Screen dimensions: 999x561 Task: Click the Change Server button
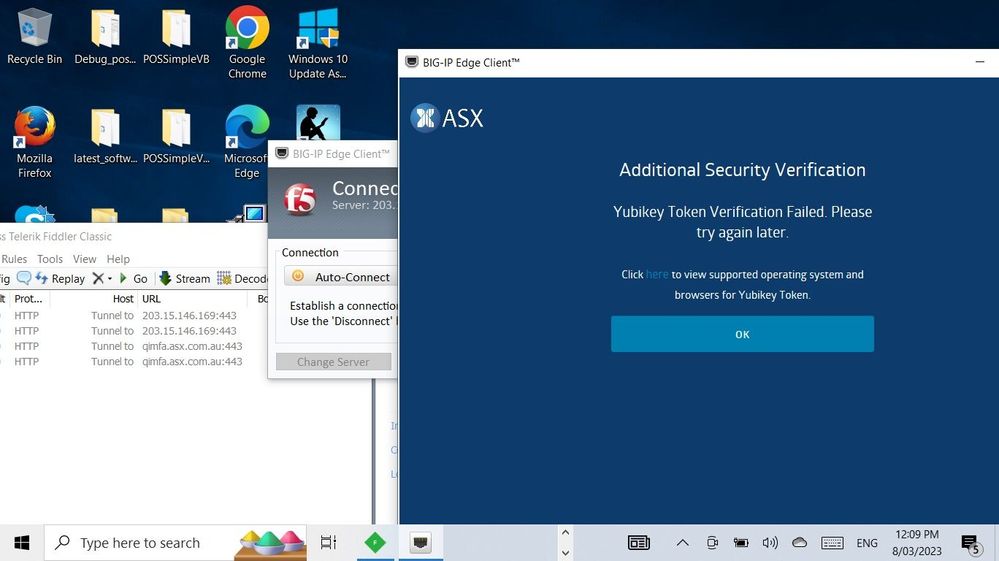coord(333,362)
